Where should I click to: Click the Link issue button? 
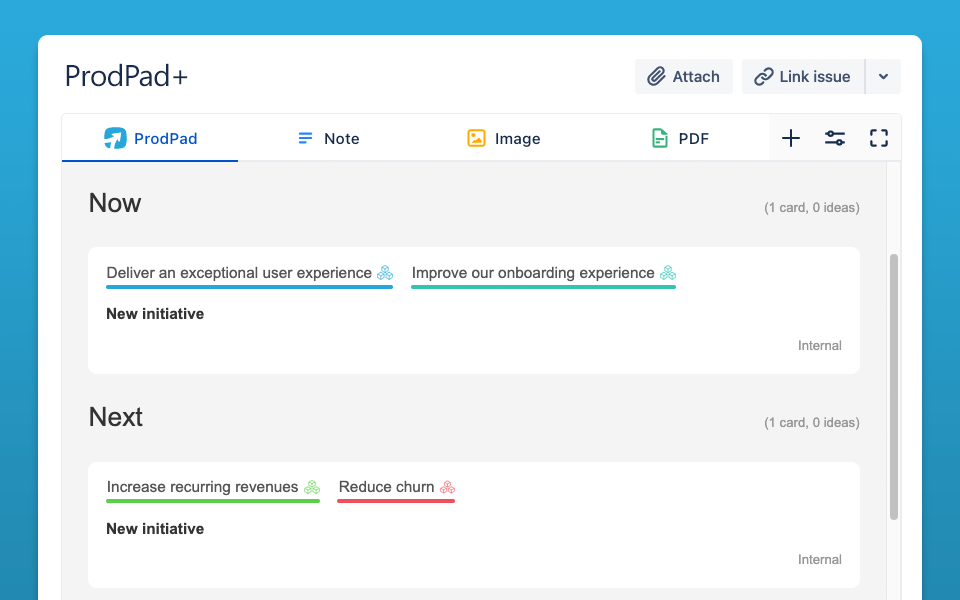tap(803, 77)
